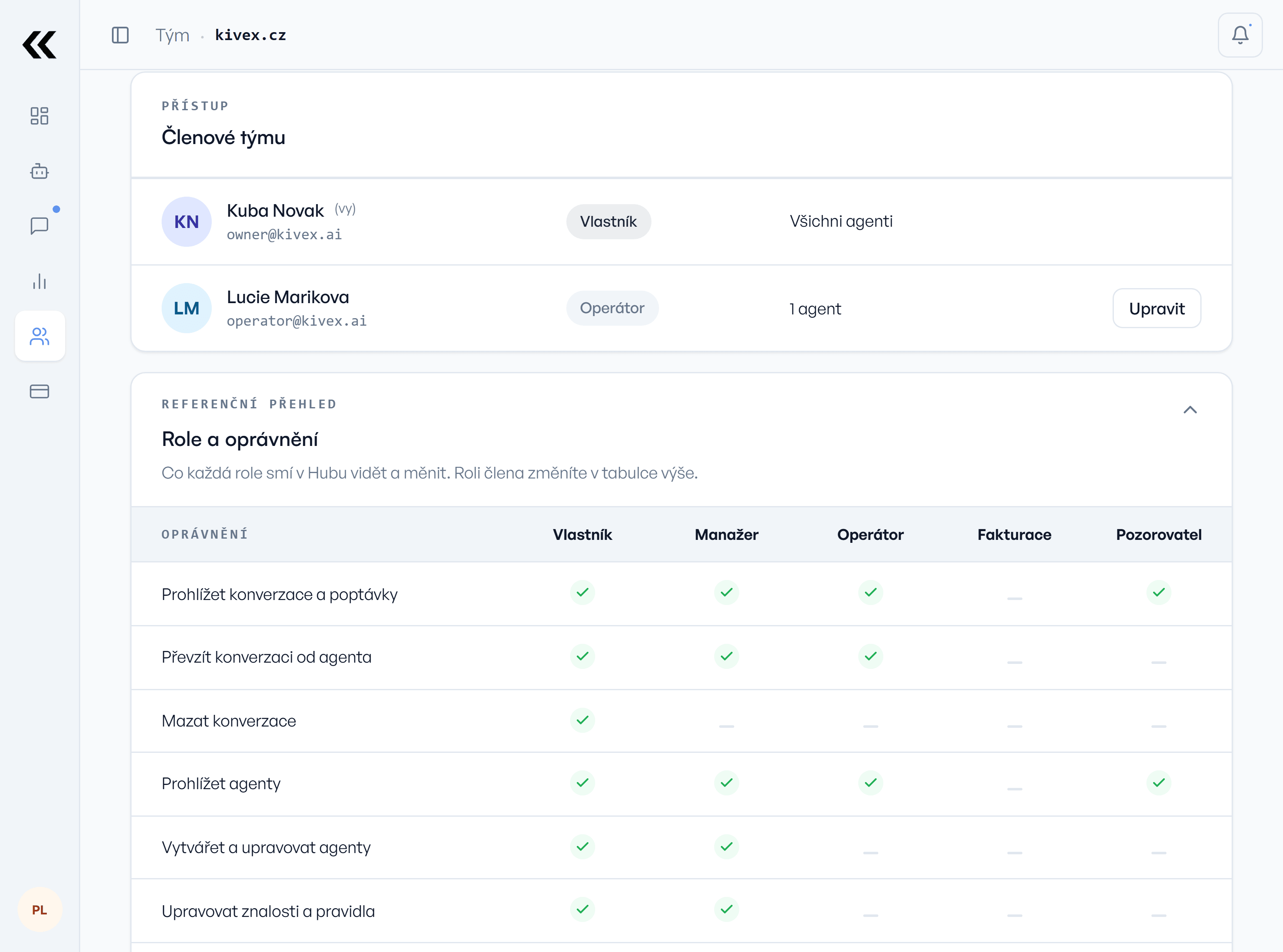Open the analytics bar chart icon

point(39,281)
